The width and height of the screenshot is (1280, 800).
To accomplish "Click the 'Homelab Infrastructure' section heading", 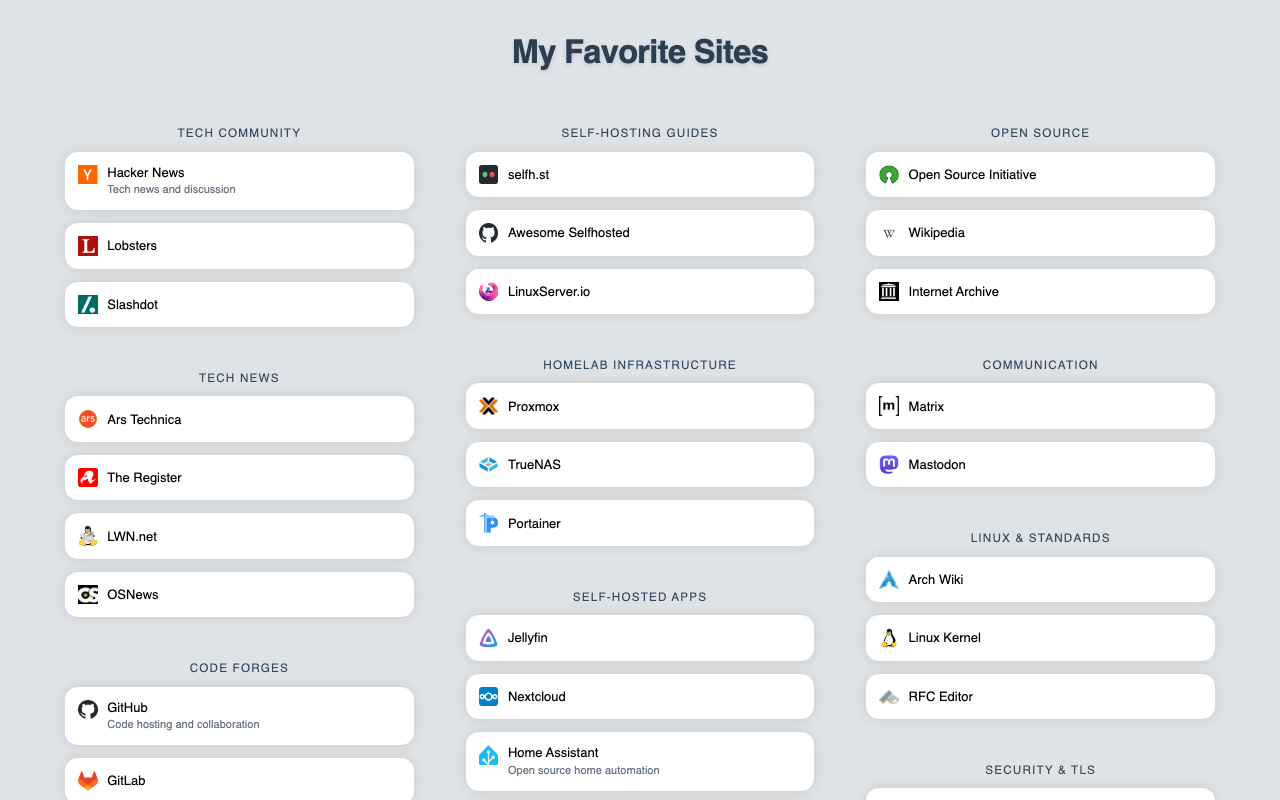I will tap(640, 365).
